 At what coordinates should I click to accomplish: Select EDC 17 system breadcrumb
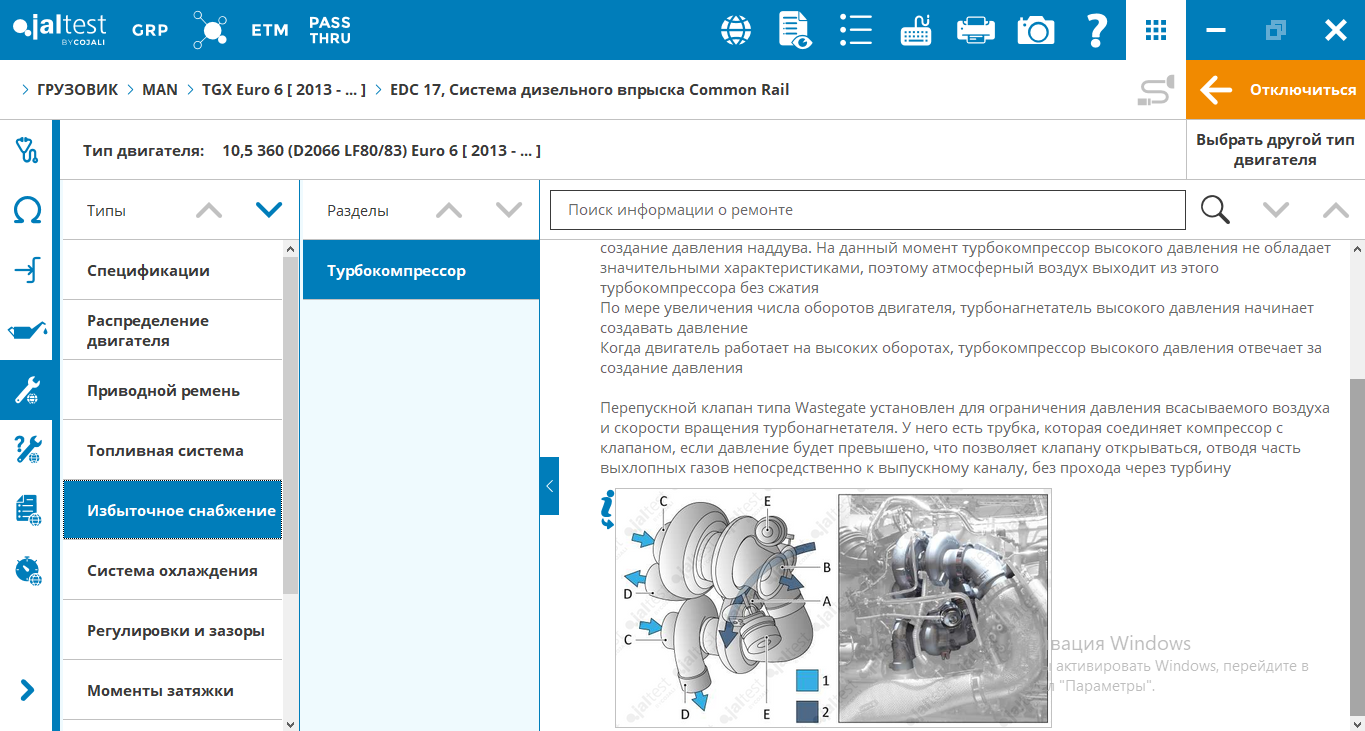tap(589, 90)
